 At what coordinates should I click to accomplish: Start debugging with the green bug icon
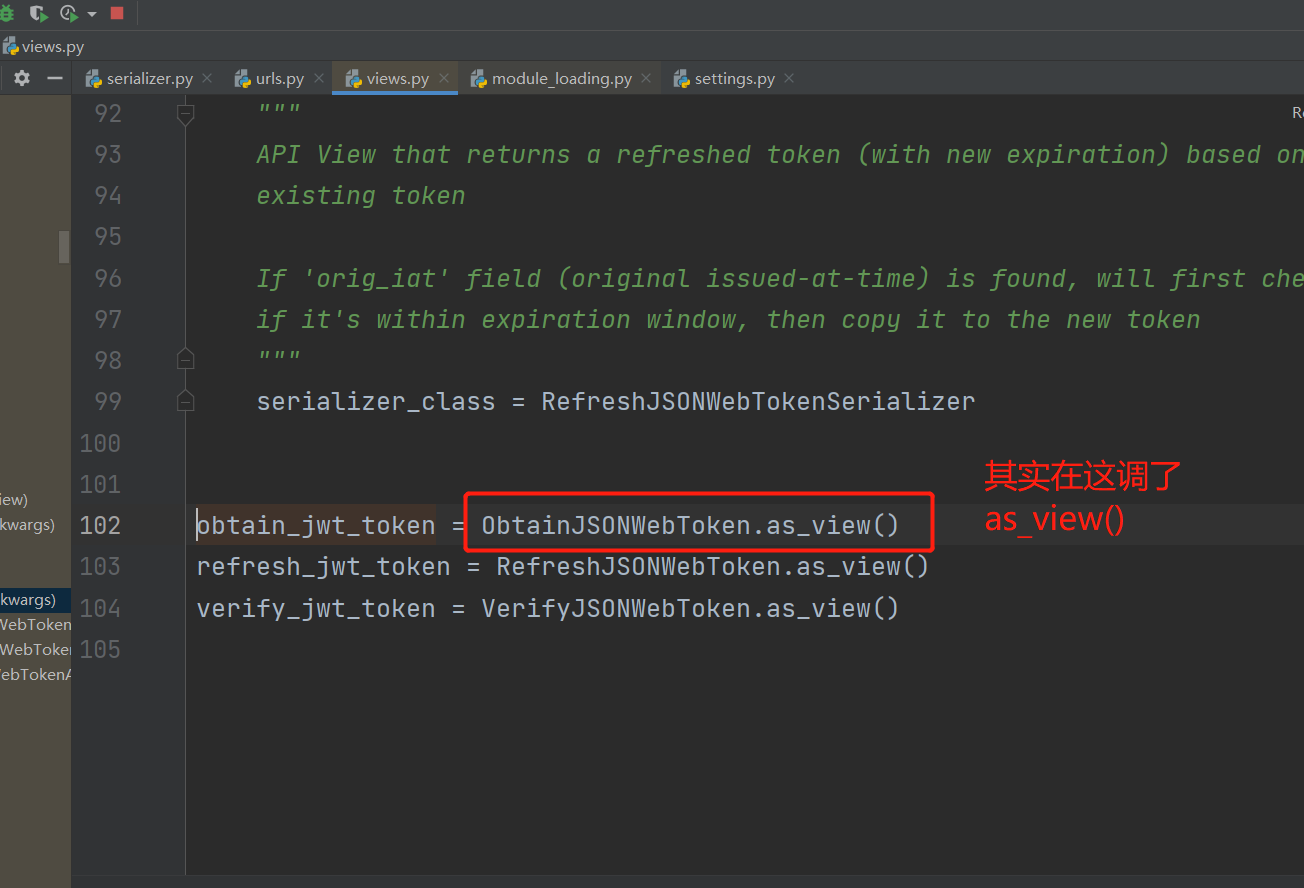pos(8,13)
